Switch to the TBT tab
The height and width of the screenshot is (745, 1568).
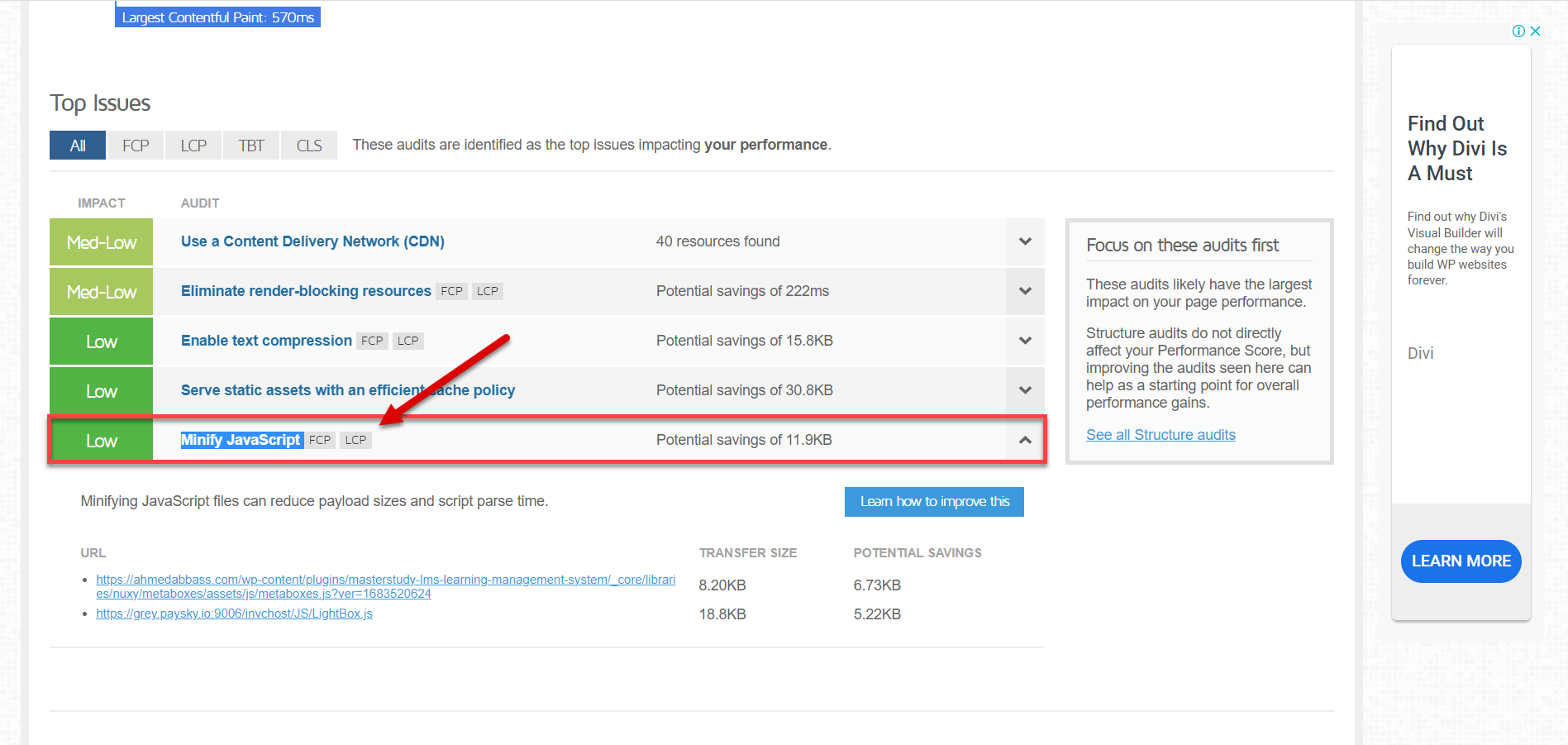click(x=251, y=146)
